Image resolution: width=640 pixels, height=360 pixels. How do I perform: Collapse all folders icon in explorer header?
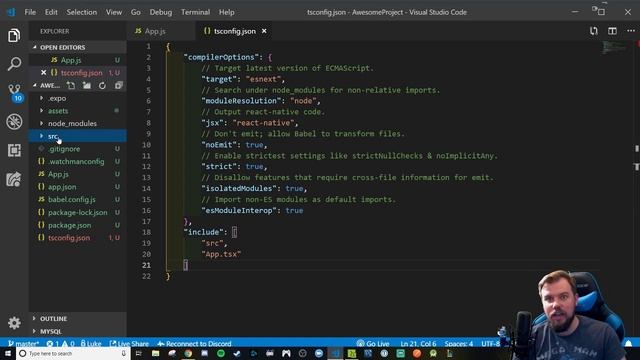tap(118, 85)
